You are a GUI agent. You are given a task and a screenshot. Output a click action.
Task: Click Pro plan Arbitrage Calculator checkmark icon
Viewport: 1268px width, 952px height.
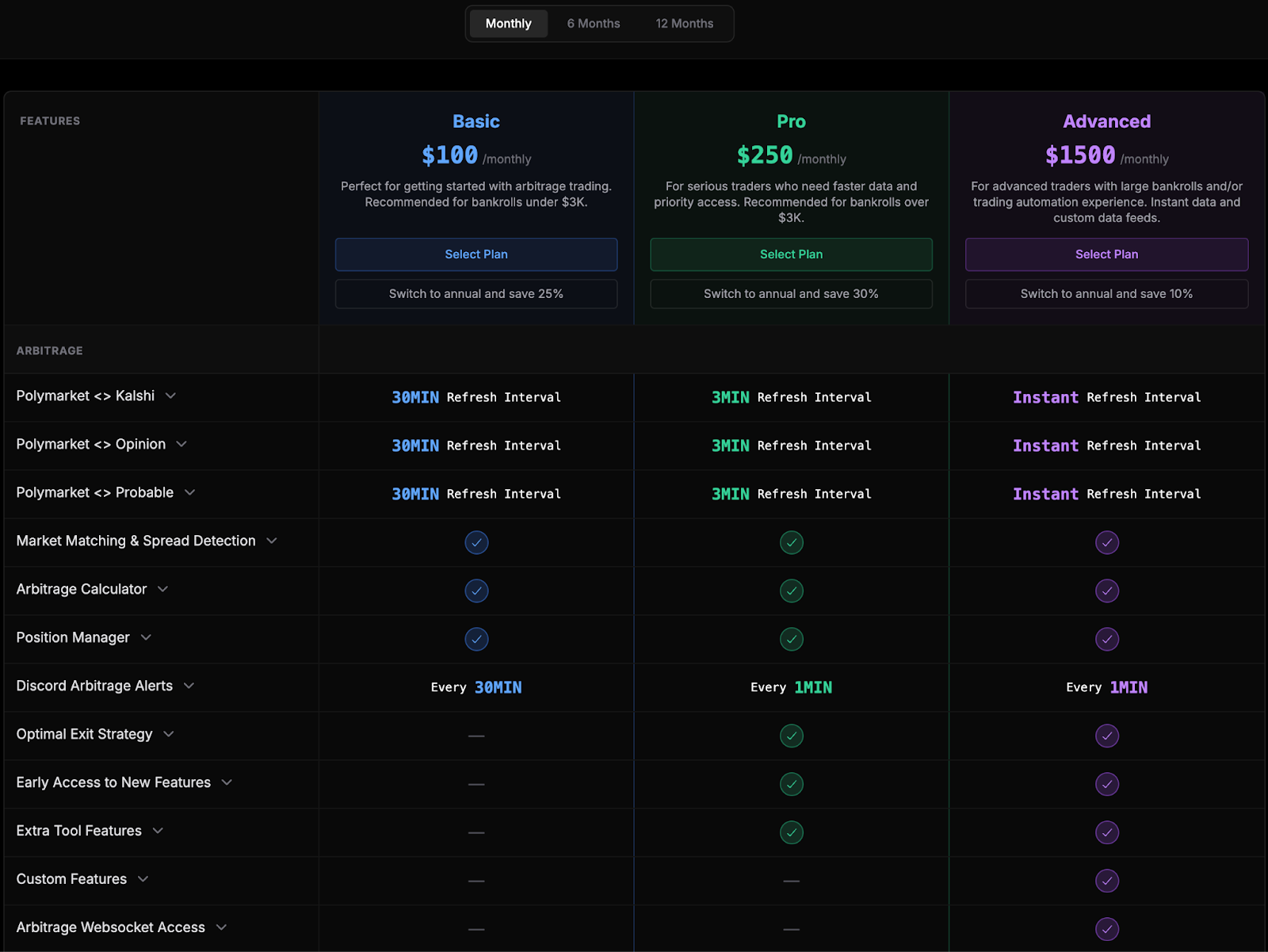[791, 591]
